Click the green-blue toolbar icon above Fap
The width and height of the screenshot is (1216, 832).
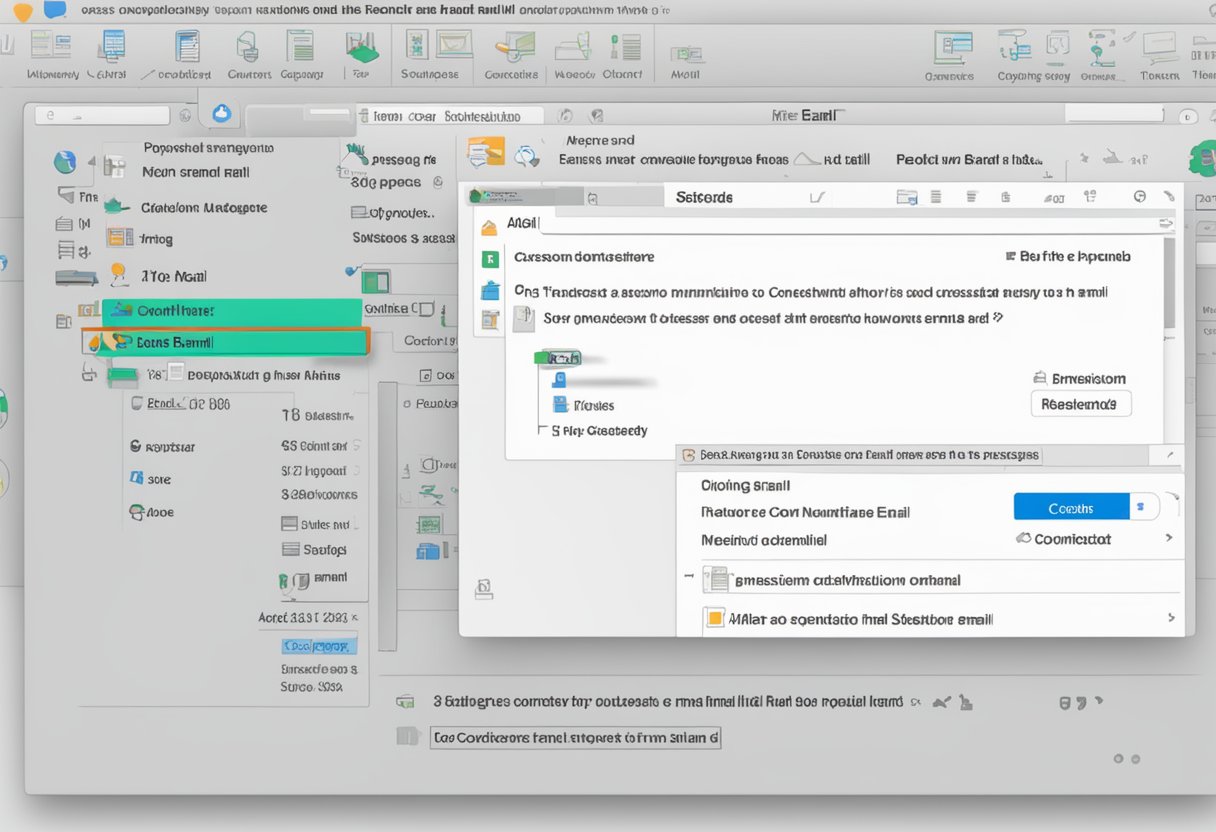click(360, 46)
